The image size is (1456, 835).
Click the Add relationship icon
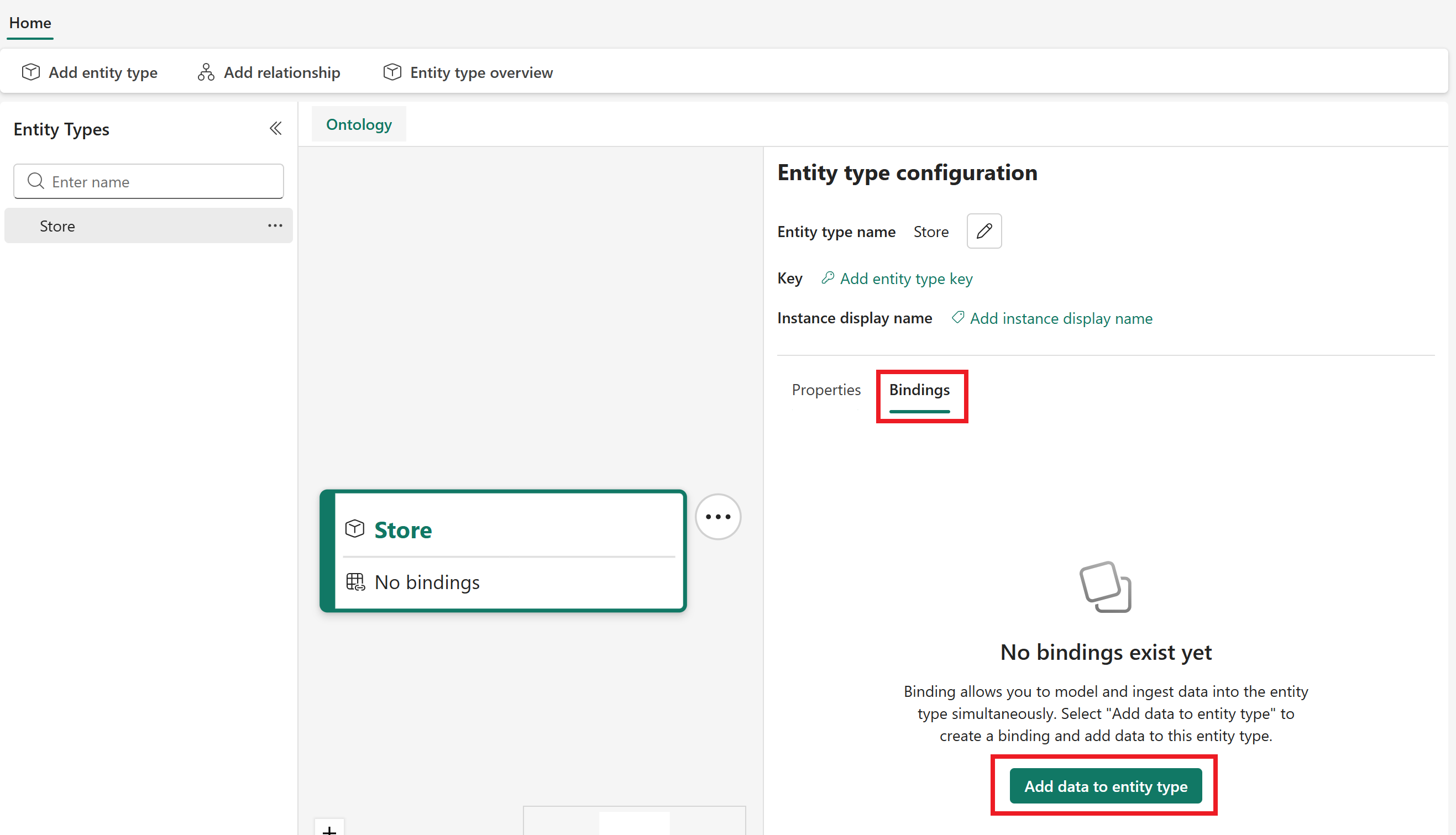[x=207, y=72]
